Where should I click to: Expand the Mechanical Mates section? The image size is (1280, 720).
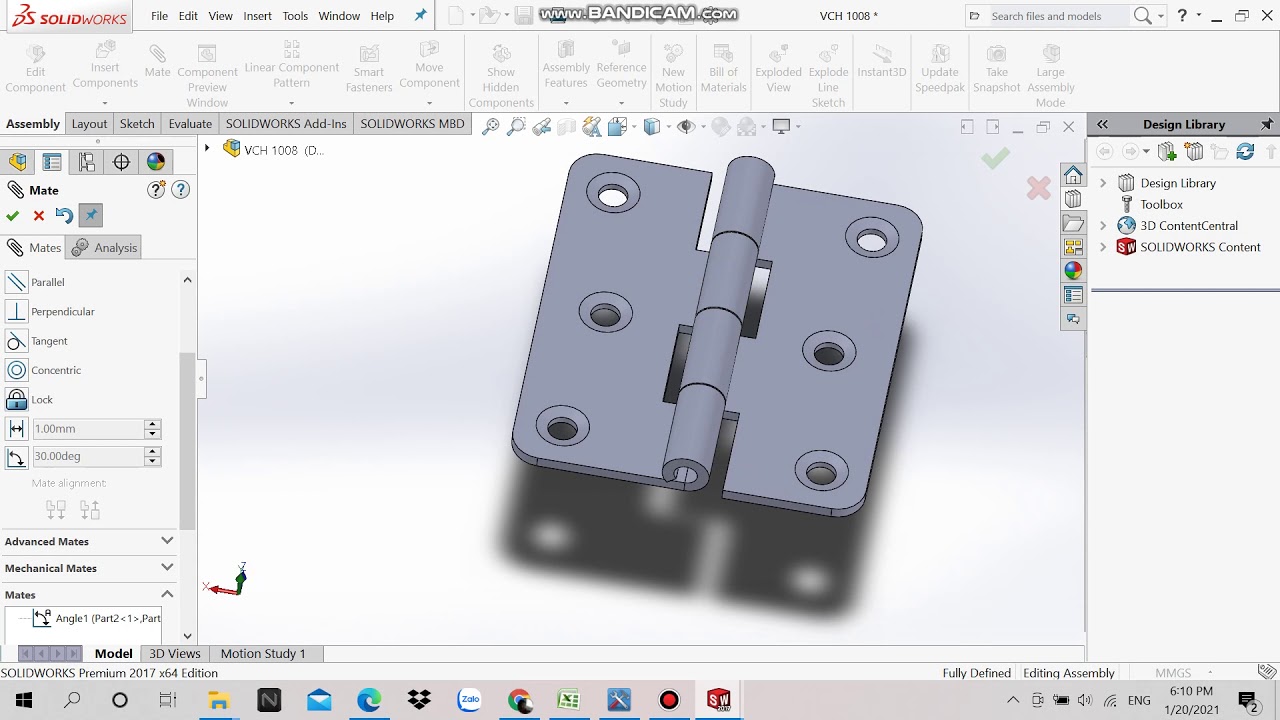click(x=167, y=568)
